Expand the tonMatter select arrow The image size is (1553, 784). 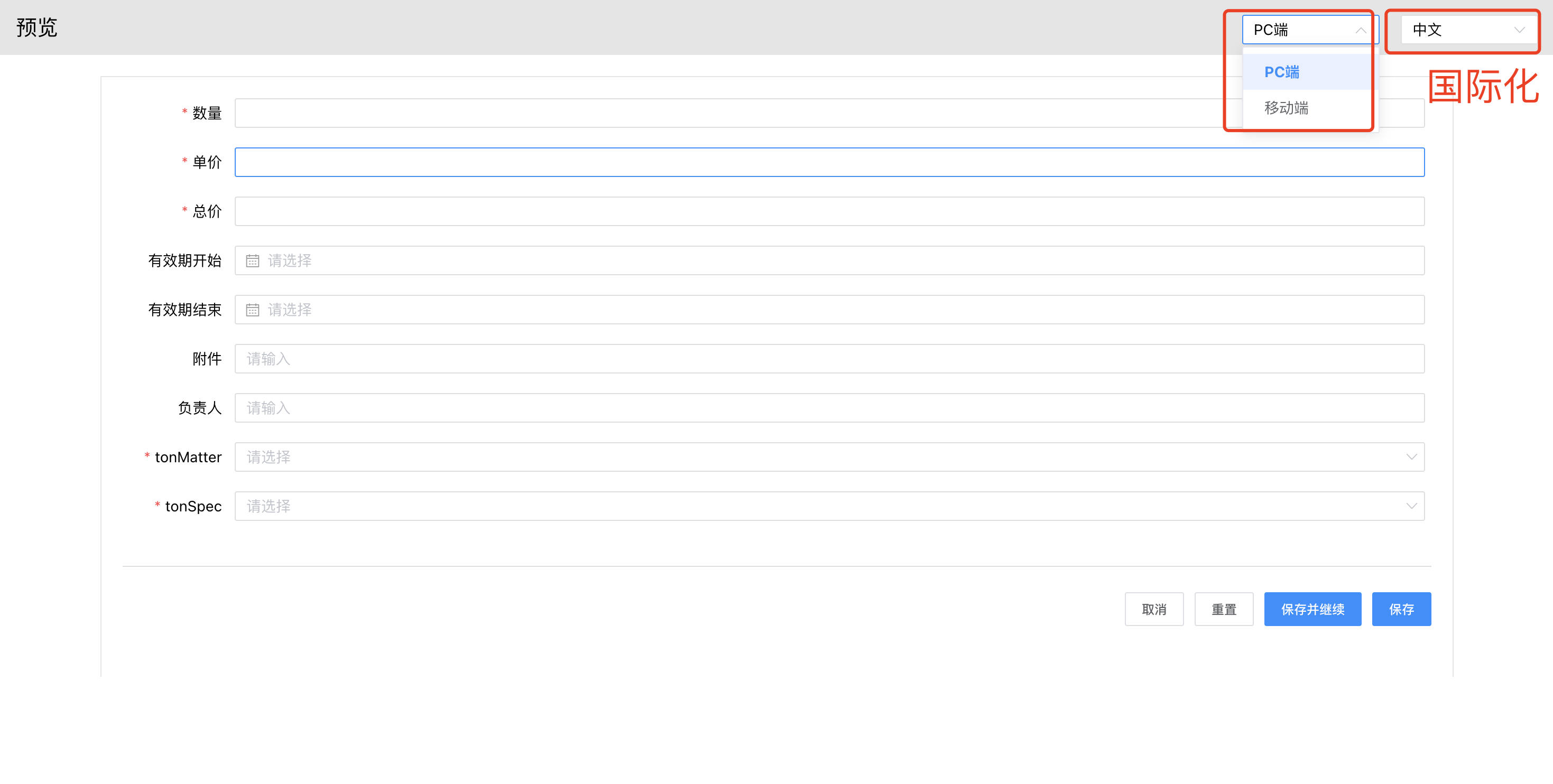click(1411, 458)
